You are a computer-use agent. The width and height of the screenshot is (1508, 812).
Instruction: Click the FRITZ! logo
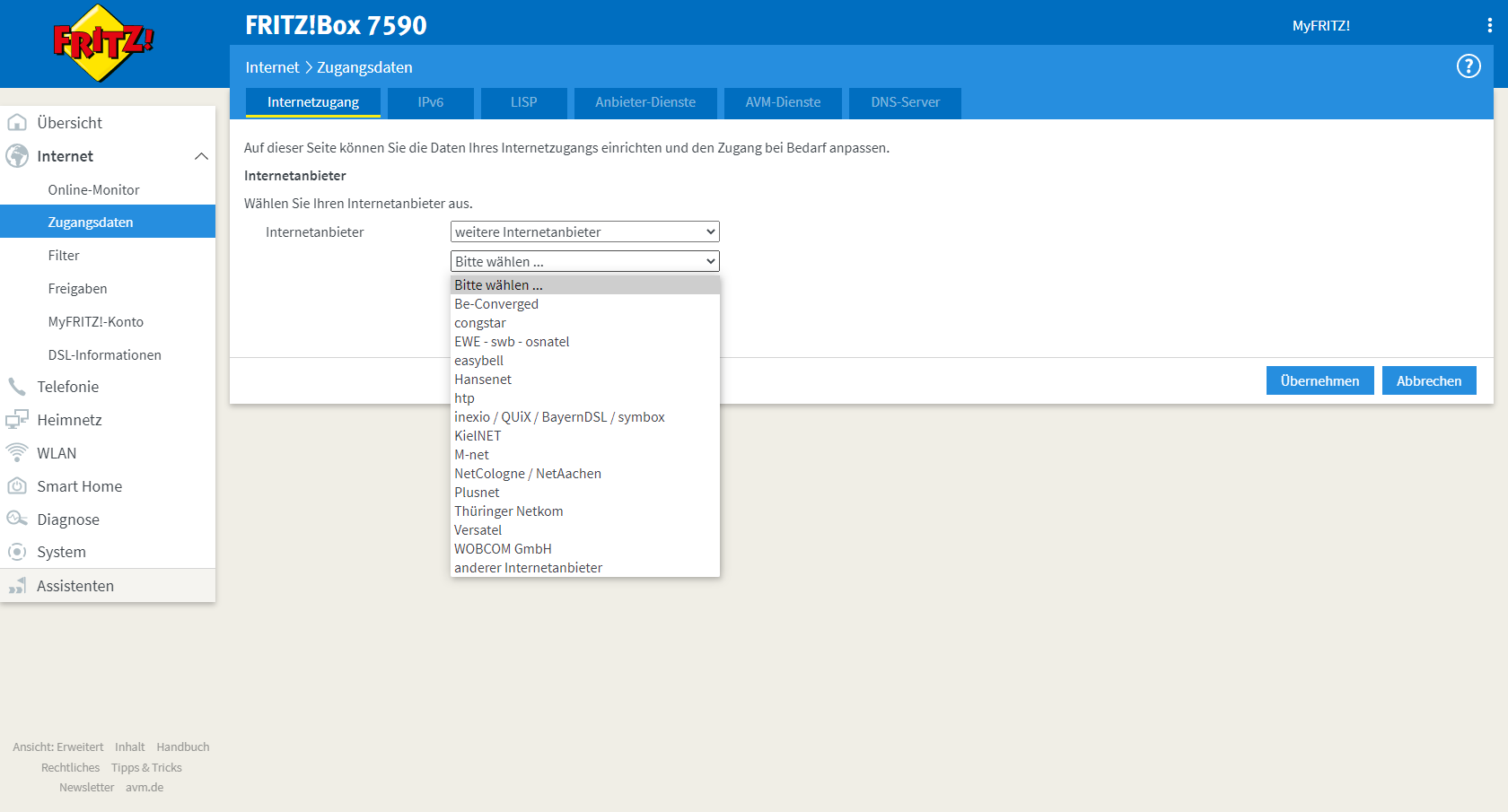103,43
